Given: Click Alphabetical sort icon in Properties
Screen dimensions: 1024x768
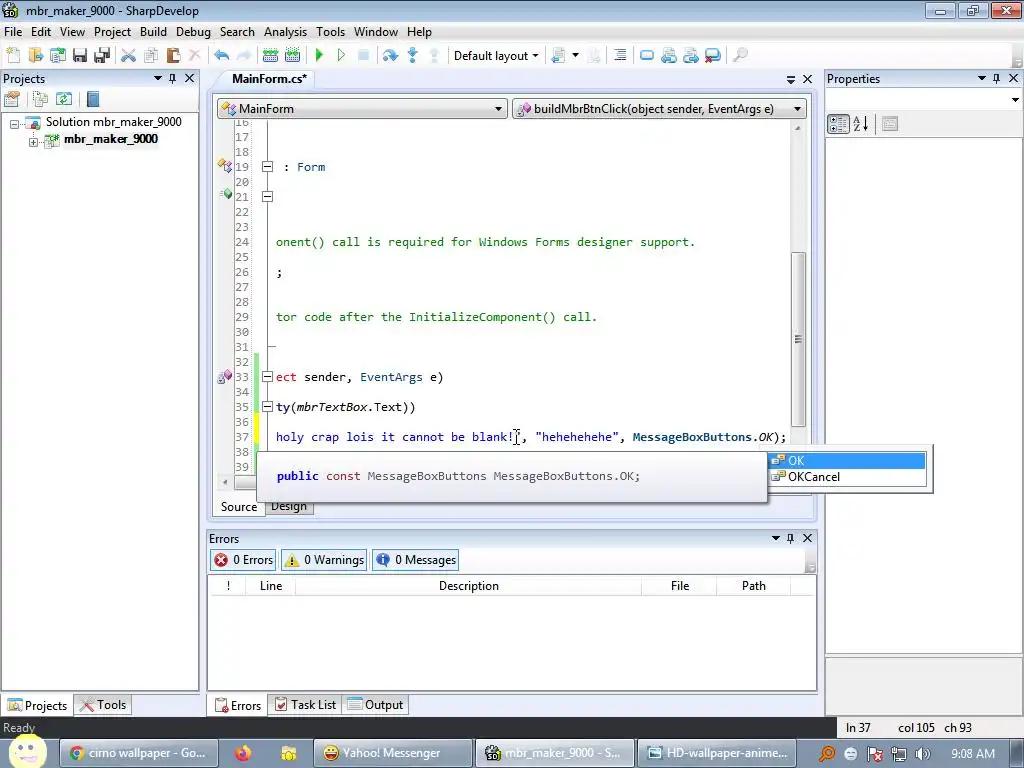Looking at the screenshot, I should [861, 123].
